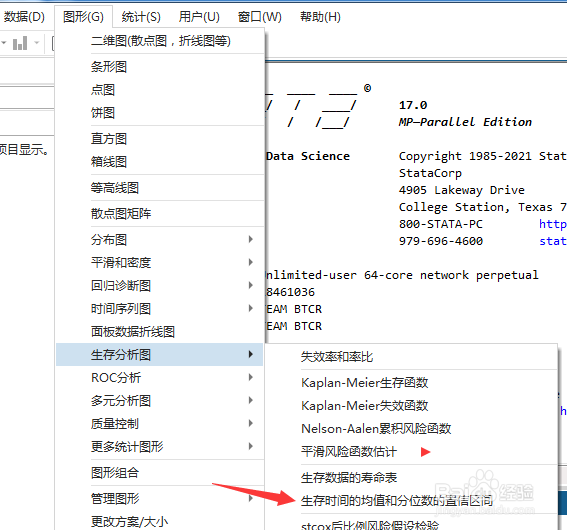The width and height of the screenshot is (567, 530).
Task: Expand the 平滑和密度 submenu
Action: pos(161,262)
